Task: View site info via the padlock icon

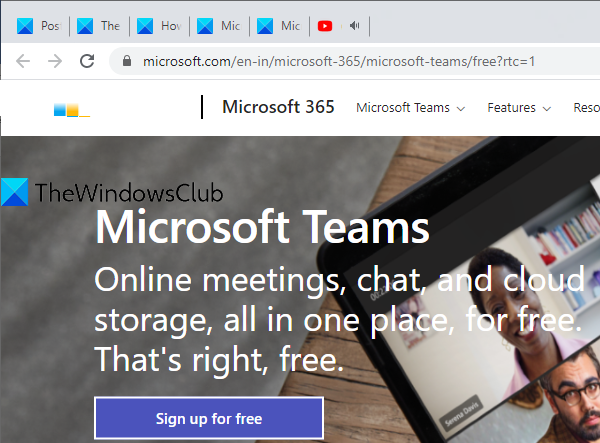Action: 127,61
